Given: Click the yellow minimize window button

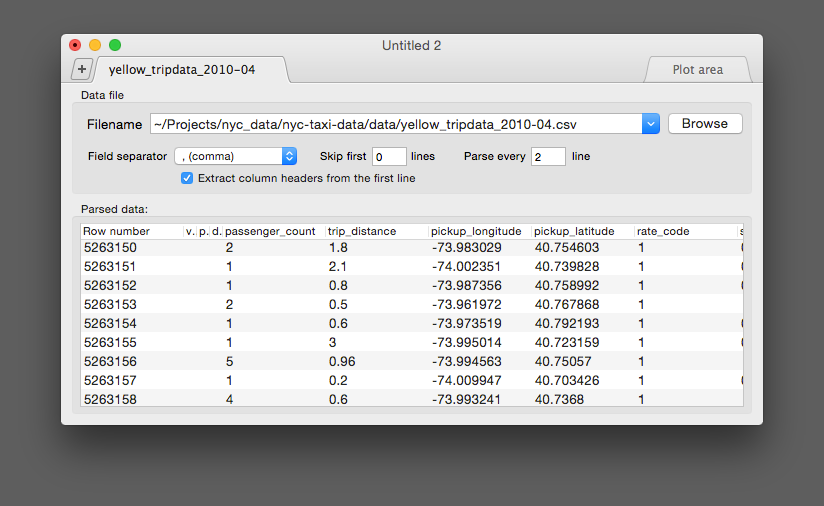Looking at the screenshot, I should [x=95, y=45].
